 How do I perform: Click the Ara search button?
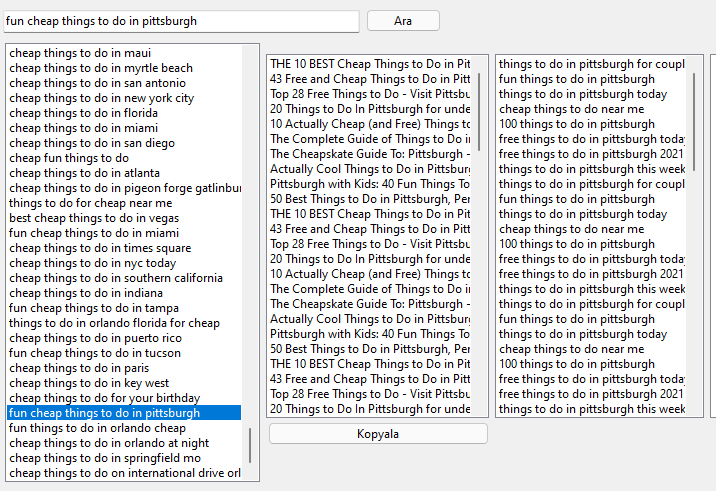403,21
